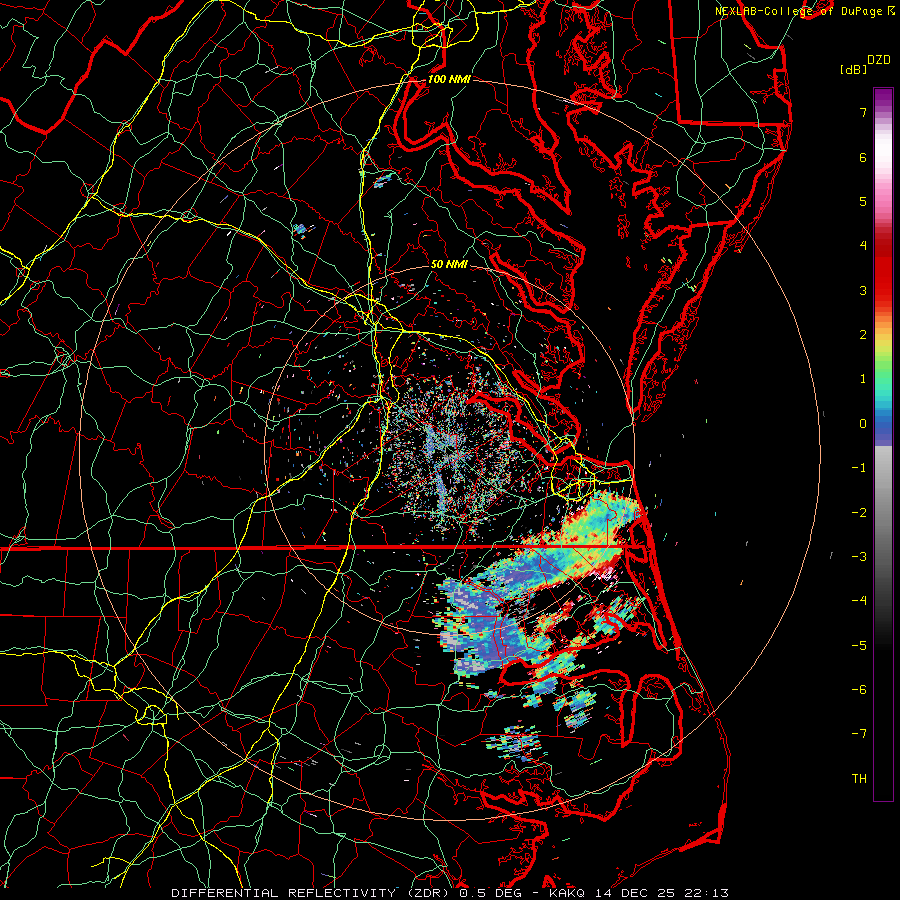Click the legend value -7
This screenshot has width=900, height=900.
tap(859, 734)
